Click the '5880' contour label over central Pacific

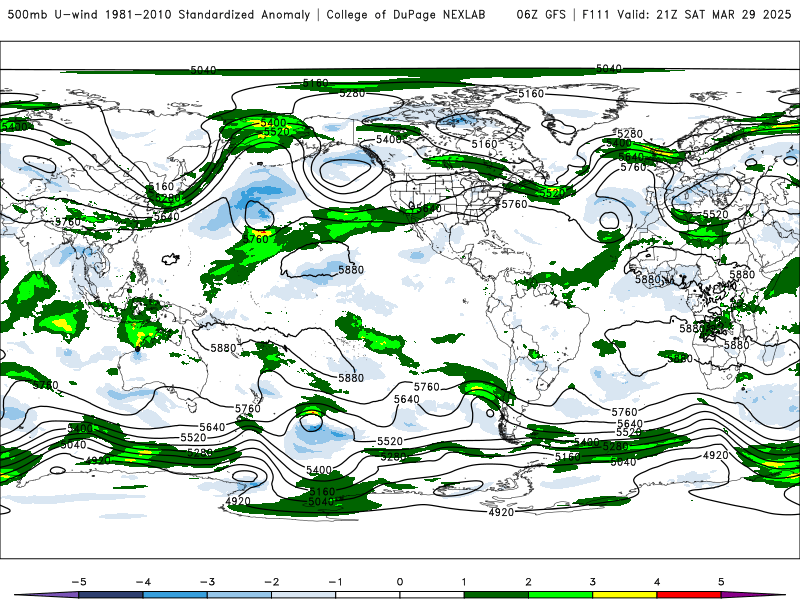coord(351,269)
